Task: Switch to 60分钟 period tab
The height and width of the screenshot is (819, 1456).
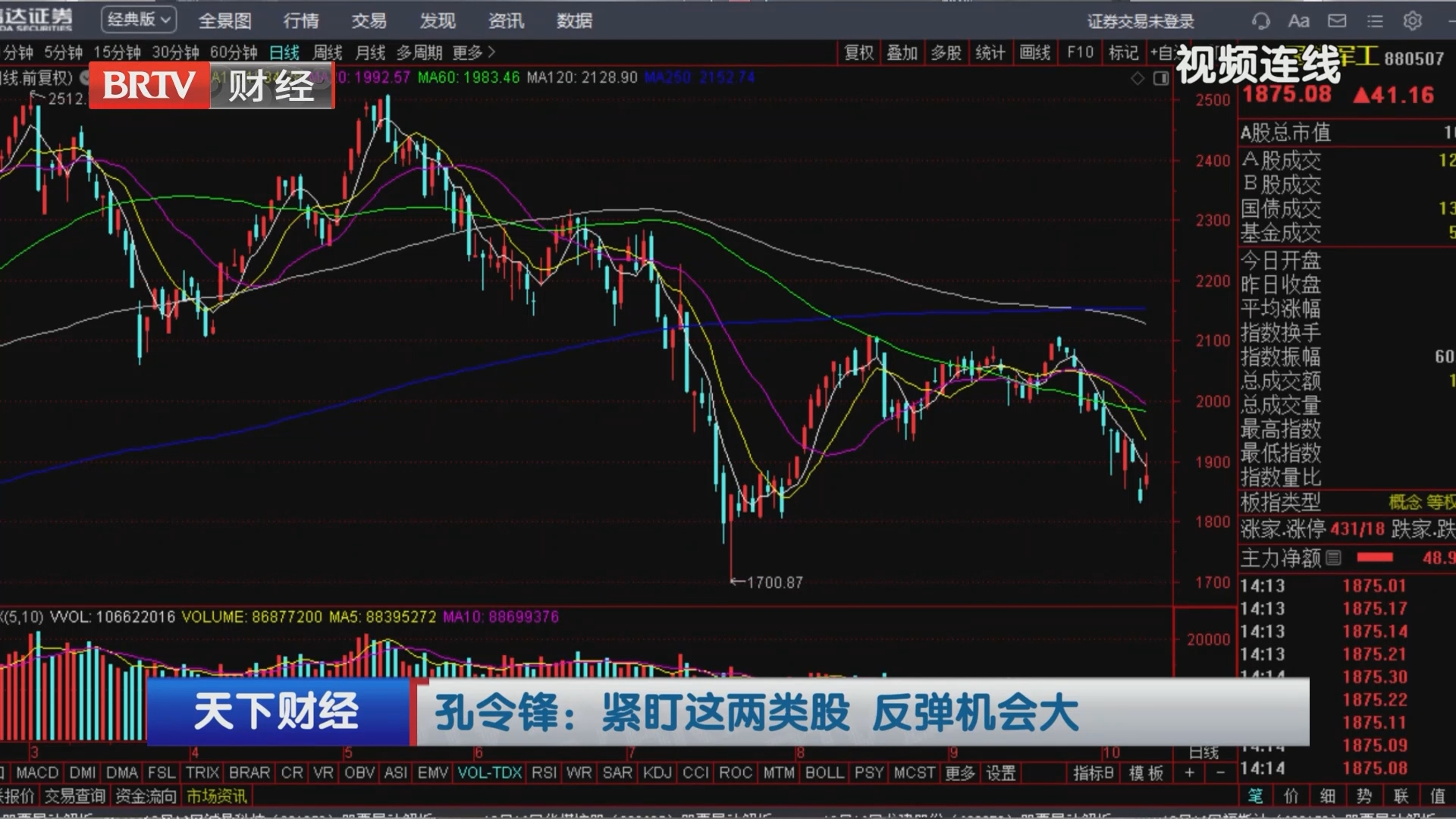Action: click(x=234, y=52)
